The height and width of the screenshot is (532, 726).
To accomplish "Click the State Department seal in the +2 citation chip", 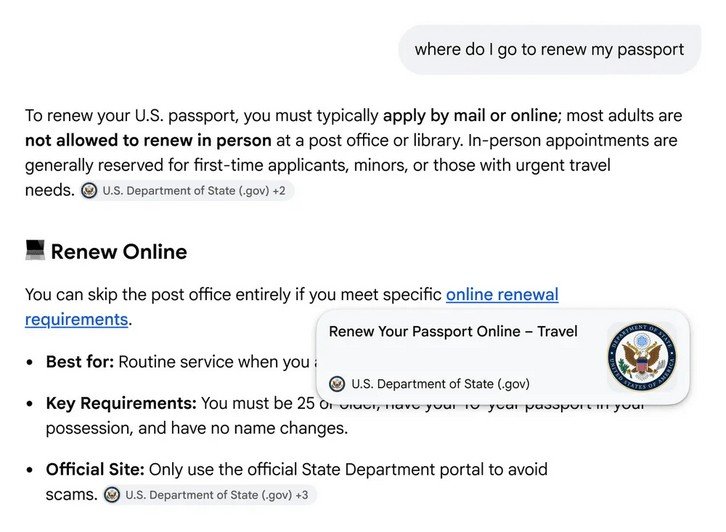I will point(89,191).
